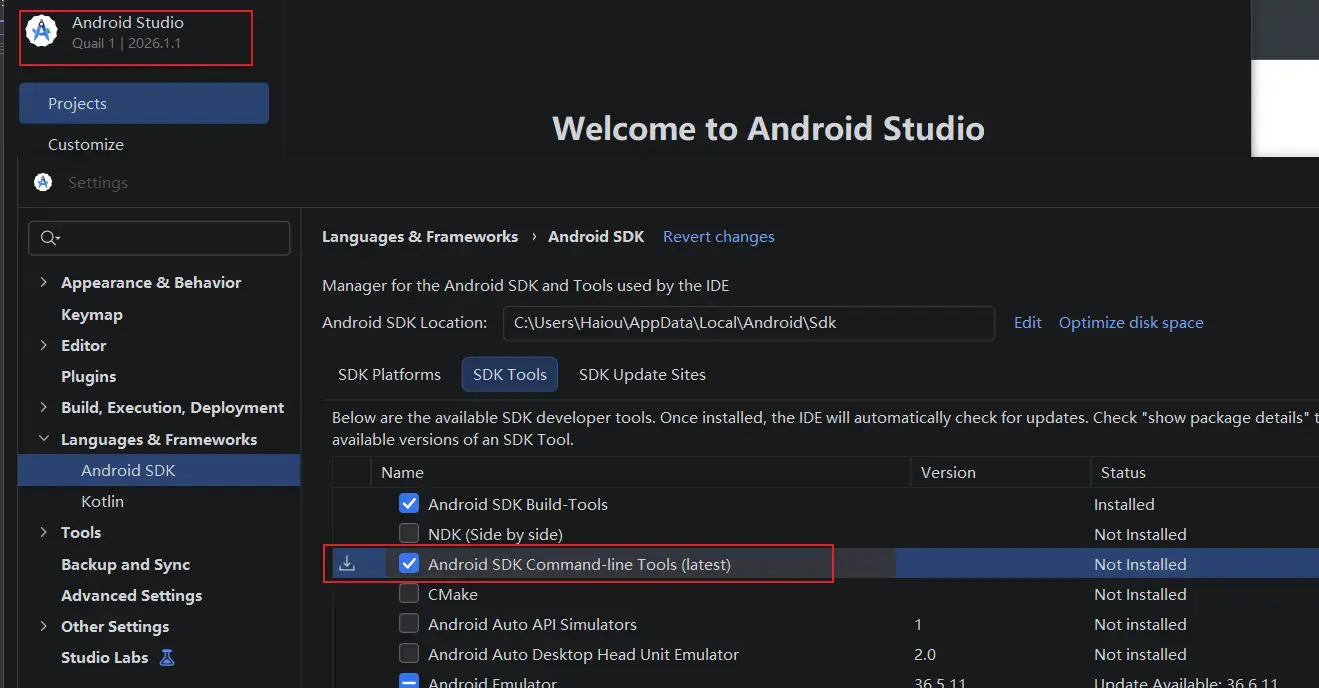Image resolution: width=1319 pixels, height=688 pixels.
Task: Click the search magnifier icon in settings
Action: pos(48,238)
